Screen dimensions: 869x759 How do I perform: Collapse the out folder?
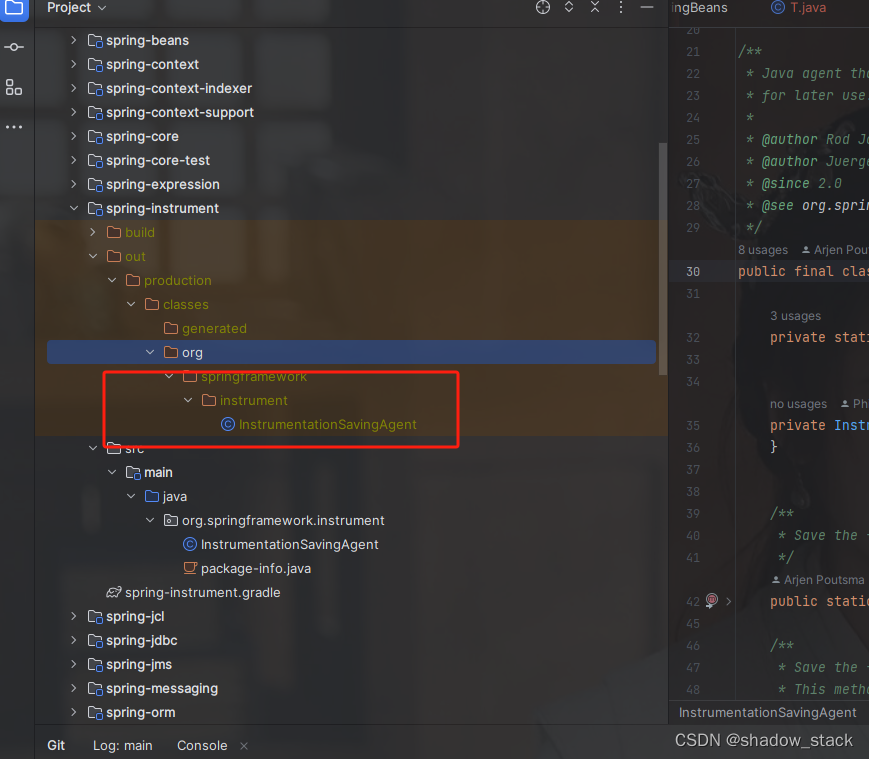(93, 256)
